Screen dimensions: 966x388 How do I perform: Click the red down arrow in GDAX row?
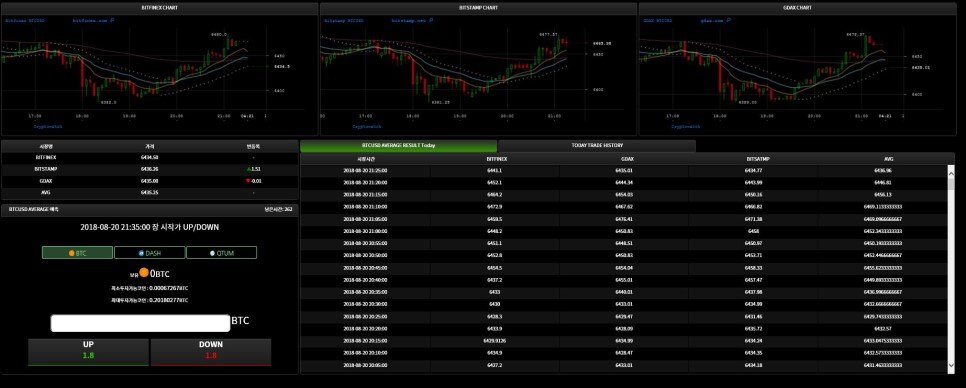[x=248, y=180]
